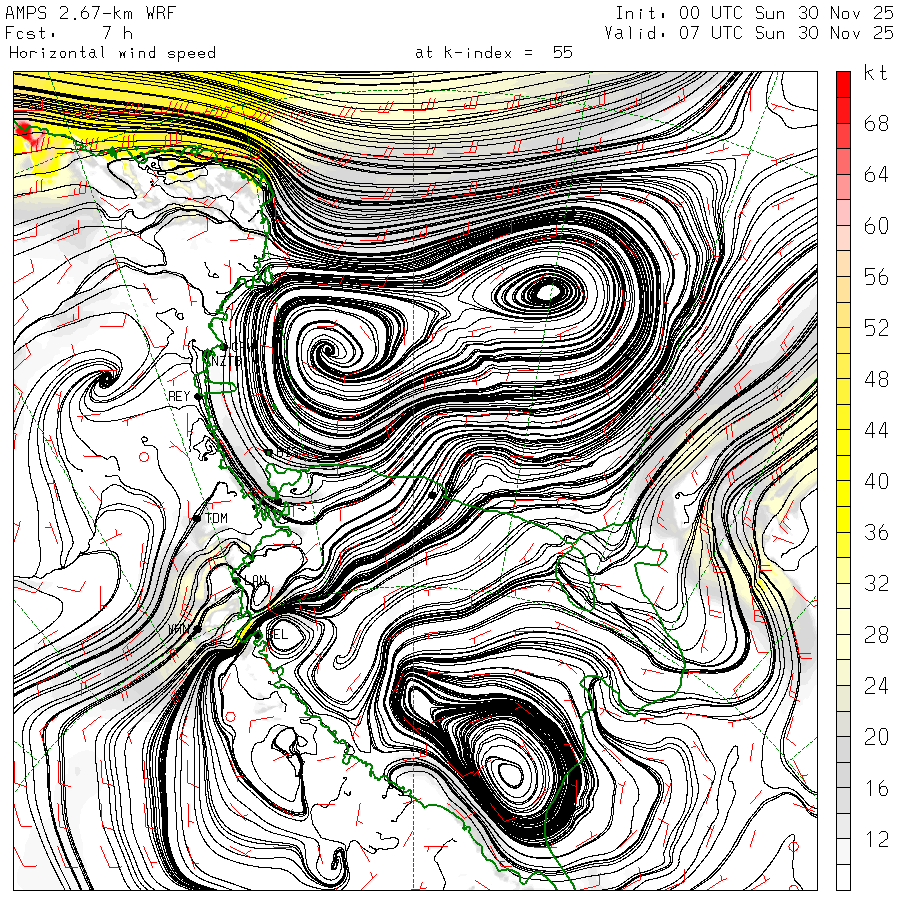Image resolution: width=900 pixels, height=900 pixels.
Task: Click the "Horizontal wind speed" field label
Action: tap(112, 53)
